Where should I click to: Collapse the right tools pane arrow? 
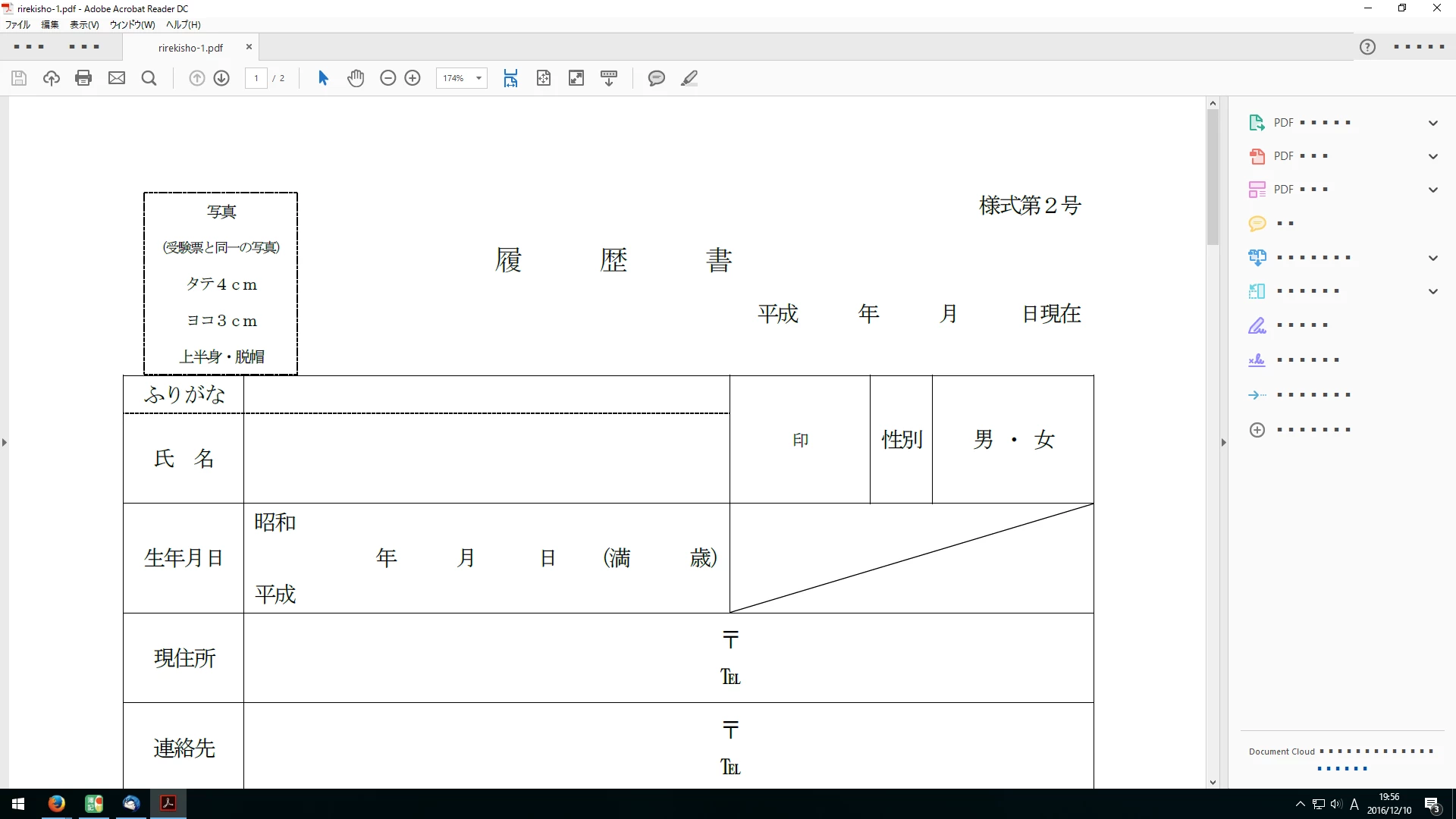[1223, 442]
